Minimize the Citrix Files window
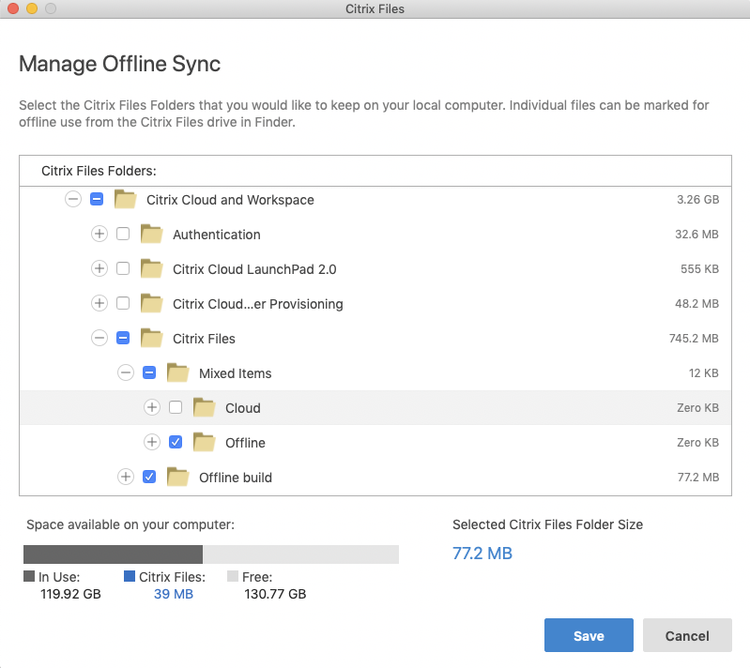The image size is (750, 668). [32, 8]
